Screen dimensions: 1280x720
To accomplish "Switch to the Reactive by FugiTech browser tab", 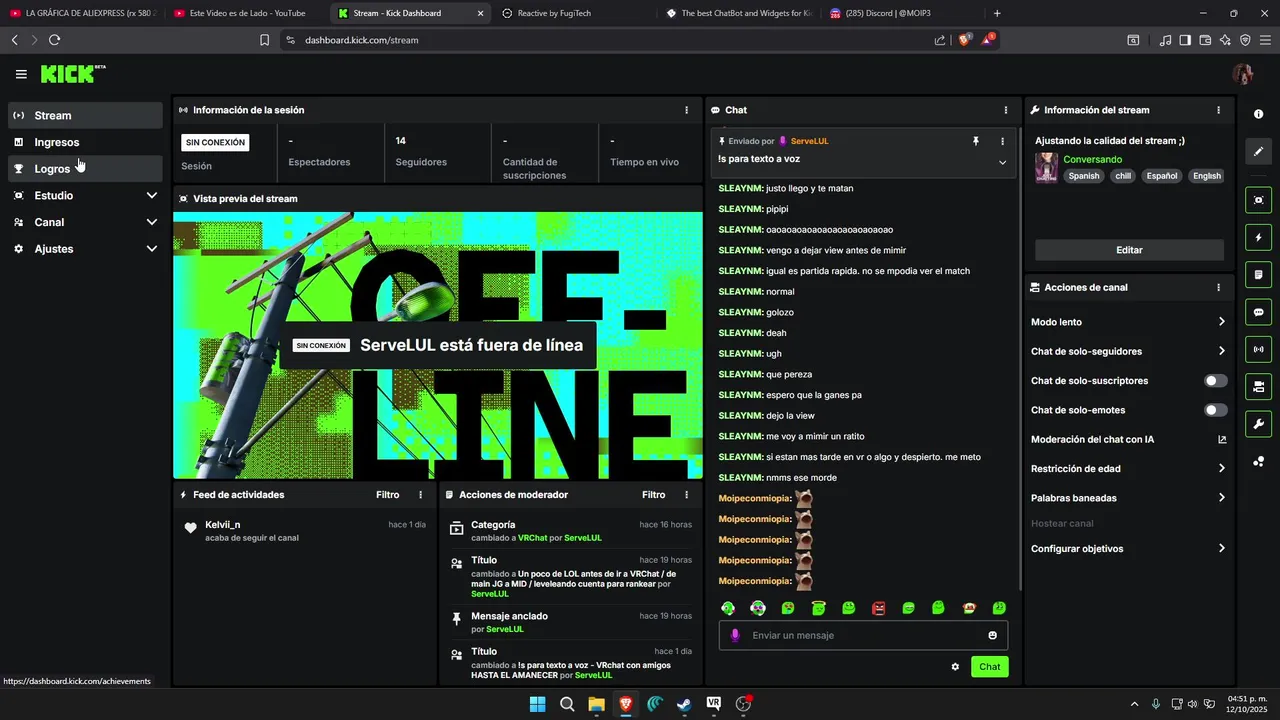I will [x=573, y=13].
